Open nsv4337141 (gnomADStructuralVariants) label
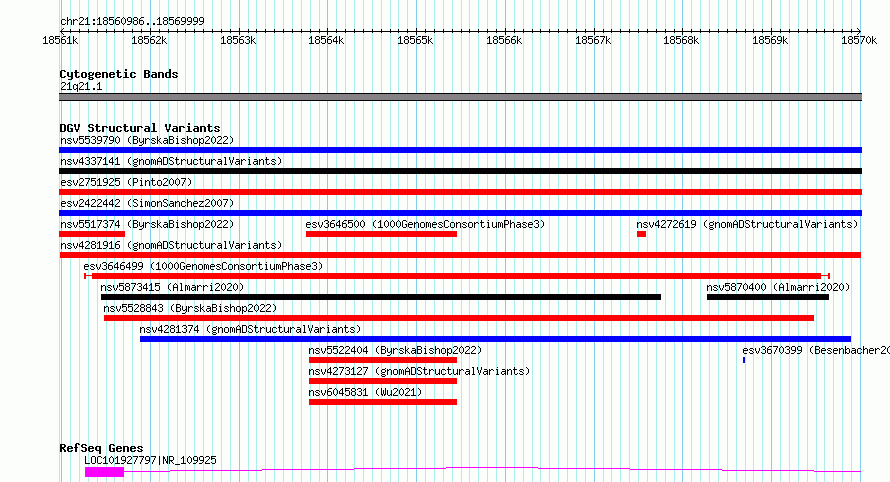The image size is (890, 482). [171, 161]
